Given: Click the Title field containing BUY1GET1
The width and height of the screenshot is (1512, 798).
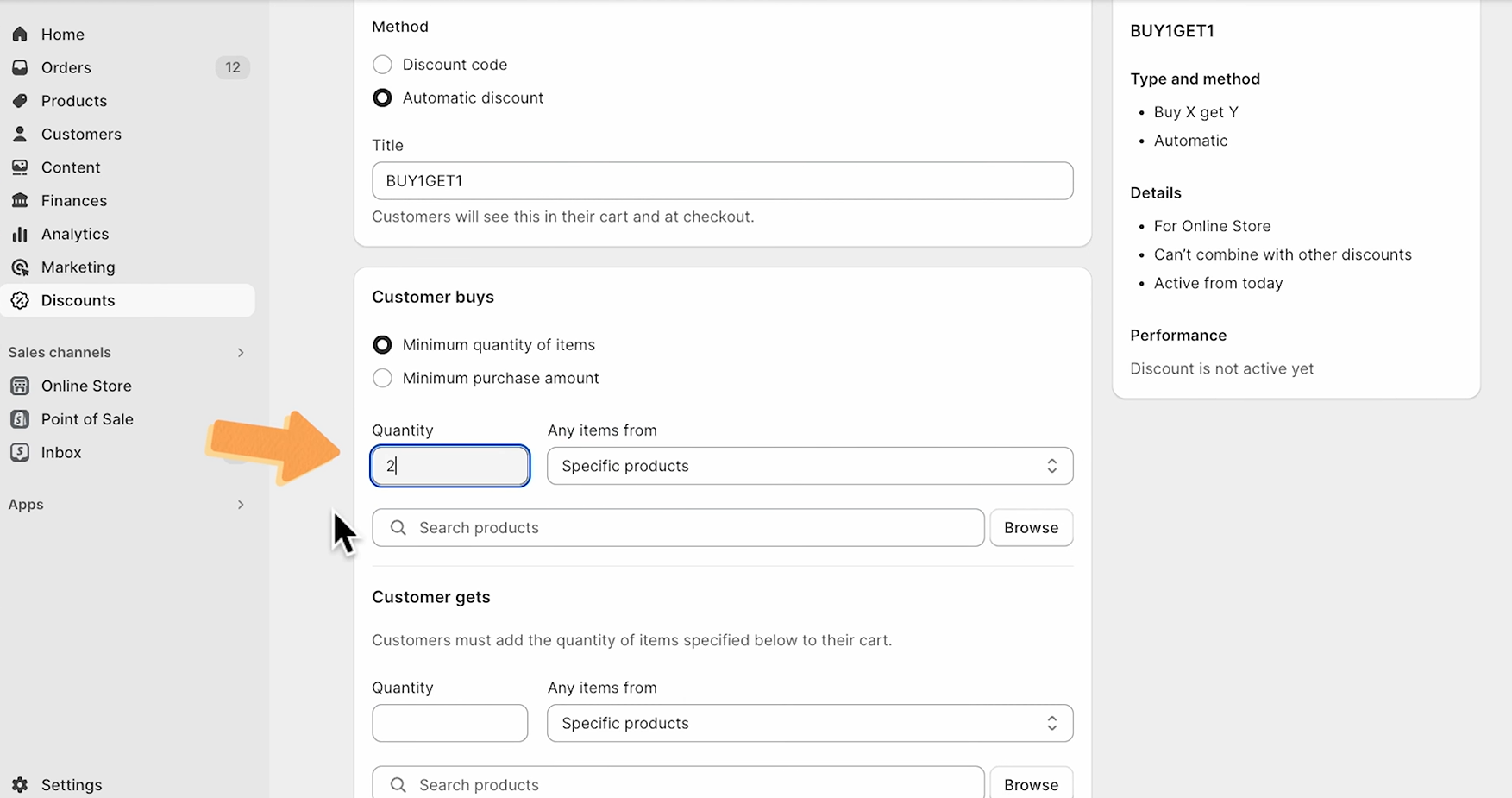Looking at the screenshot, I should pos(723,181).
